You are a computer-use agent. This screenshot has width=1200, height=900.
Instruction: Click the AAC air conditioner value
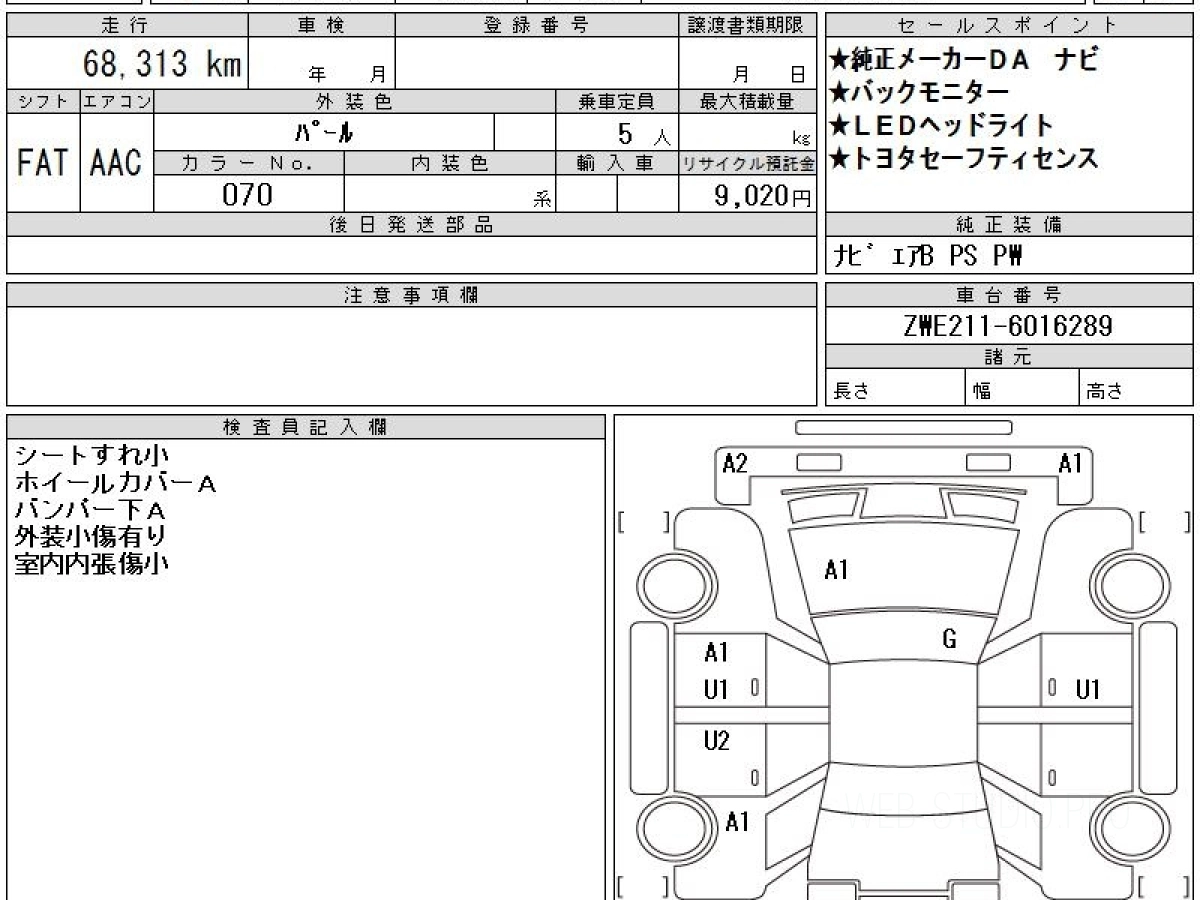point(117,163)
